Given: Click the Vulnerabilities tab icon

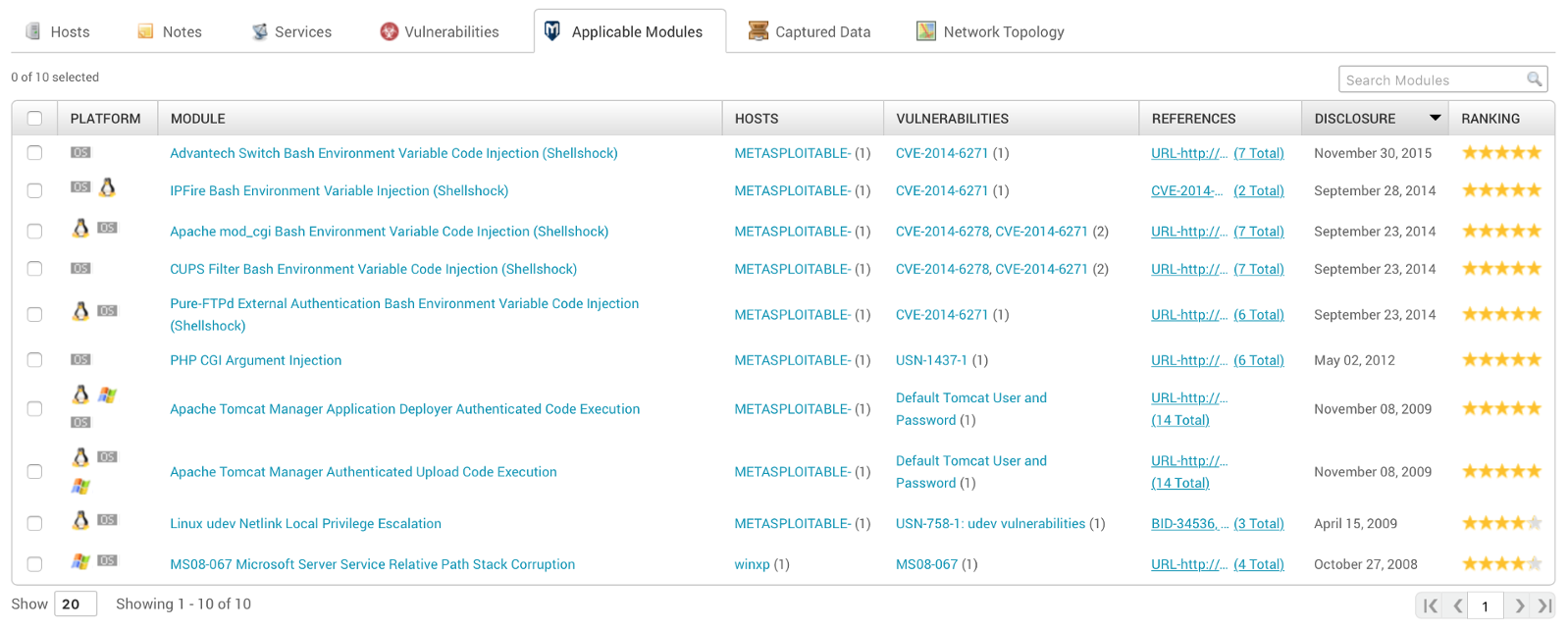Looking at the screenshot, I should click(x=390, y=31).
